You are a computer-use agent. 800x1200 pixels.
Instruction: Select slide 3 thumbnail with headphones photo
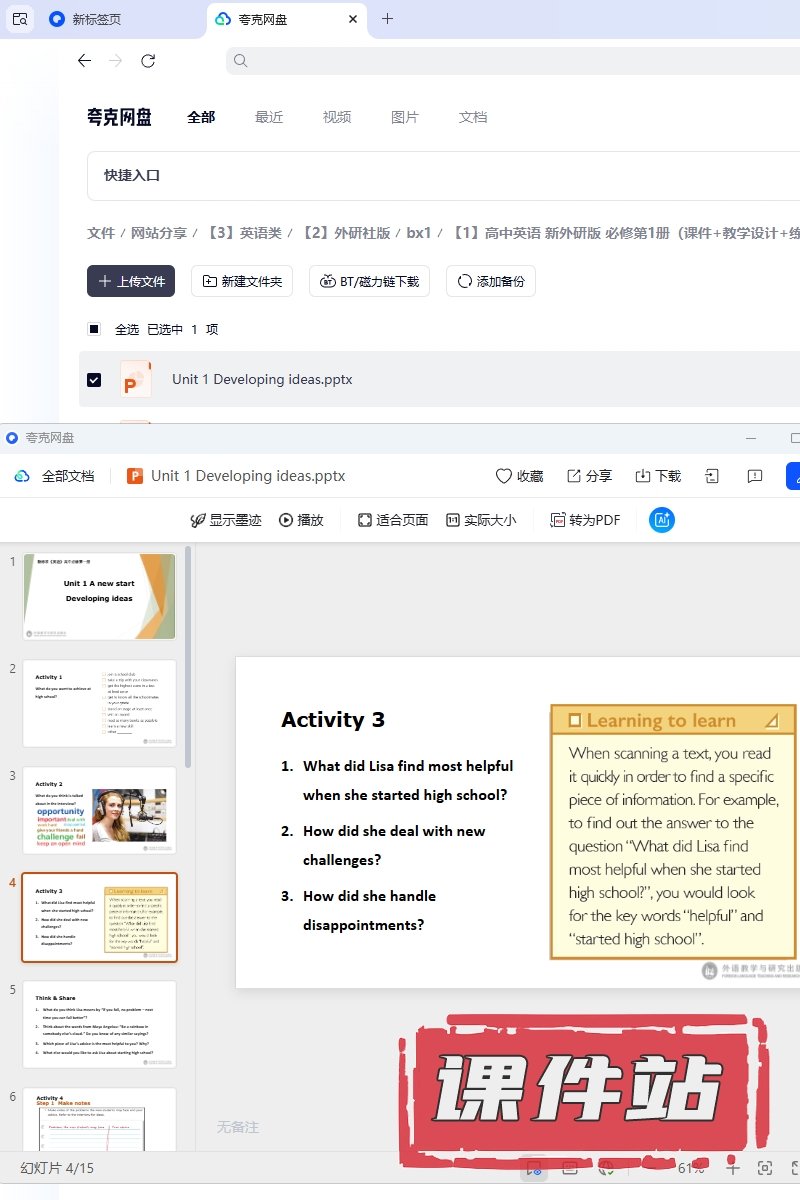point(100,810)
